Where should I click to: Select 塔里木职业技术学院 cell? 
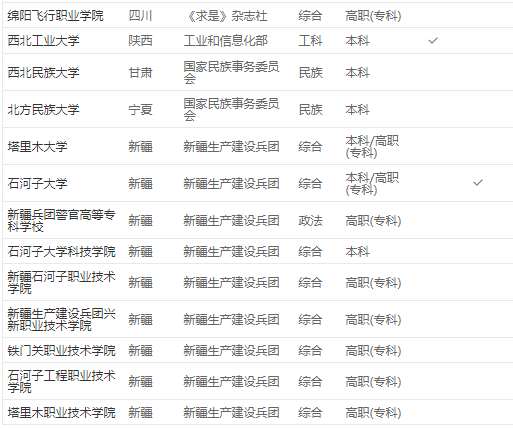click(x=61, y=412)
